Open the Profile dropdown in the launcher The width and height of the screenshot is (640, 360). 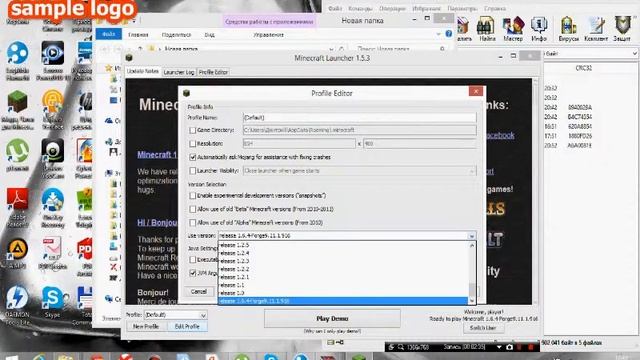176,315
